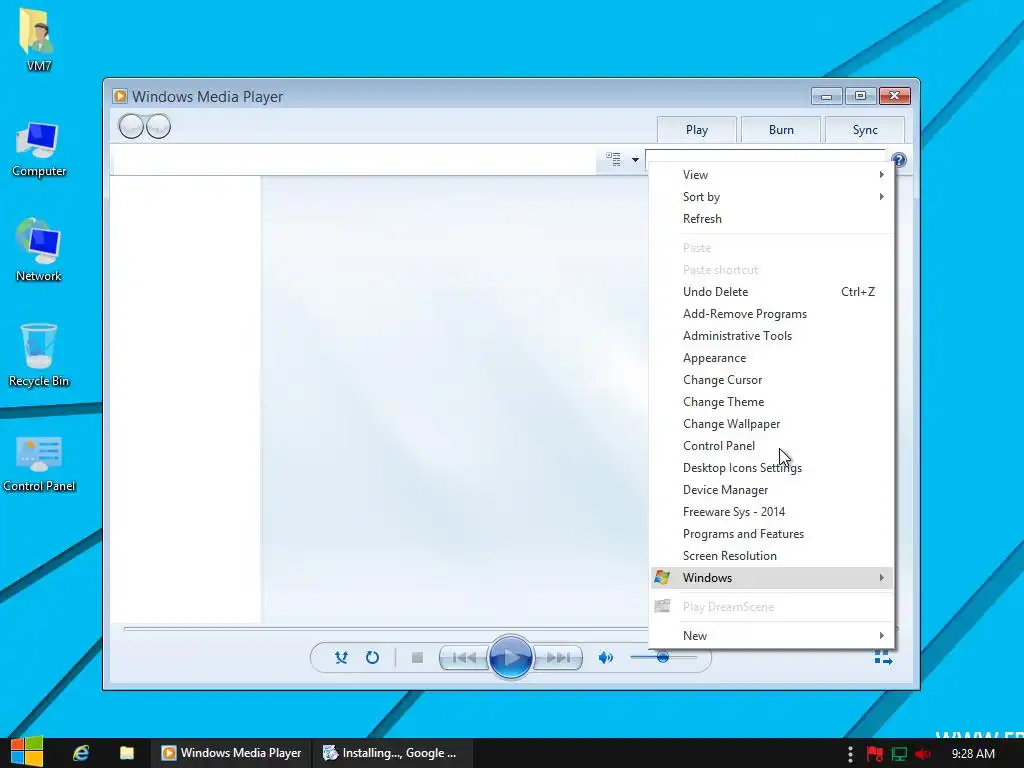The height and width of the screenshot is (768, 1024).
Task: Choose Refresh from context menu
Action: (772, 219)
